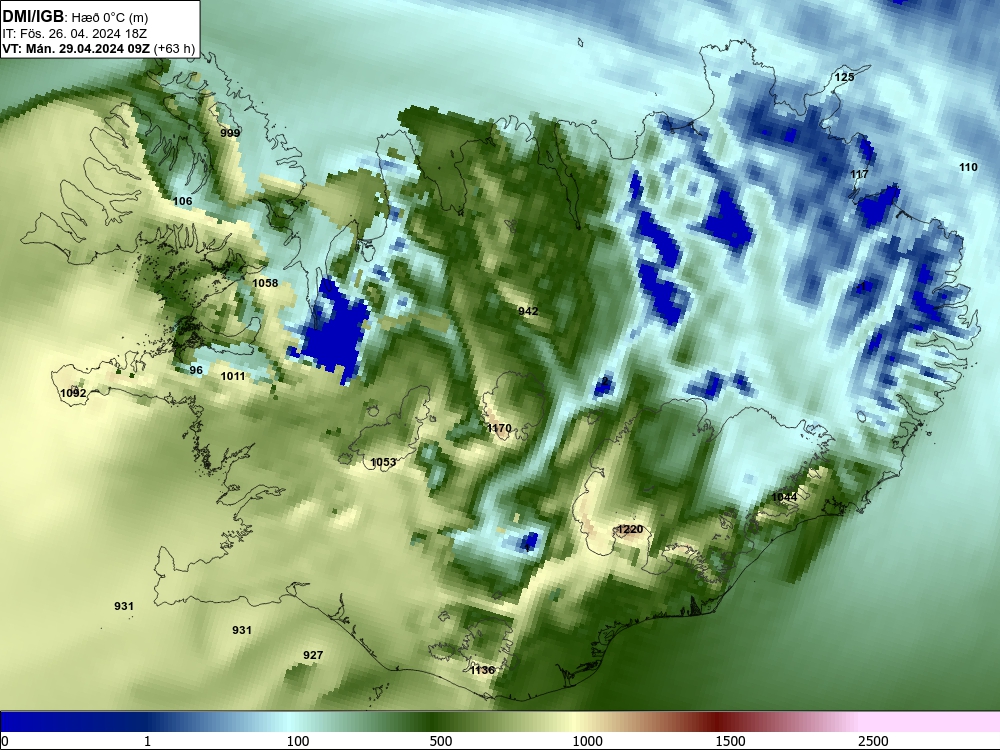Click the 106 value label

pos(182,201)
